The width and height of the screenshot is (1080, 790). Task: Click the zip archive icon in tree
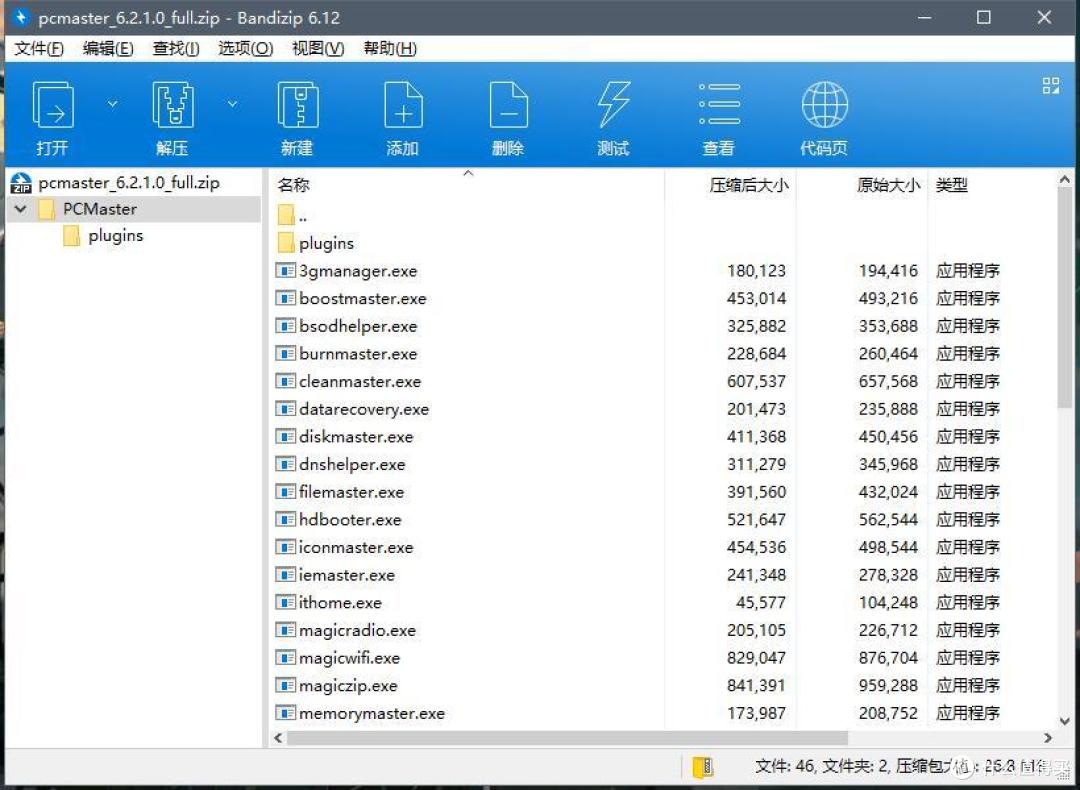pos(21,183)
